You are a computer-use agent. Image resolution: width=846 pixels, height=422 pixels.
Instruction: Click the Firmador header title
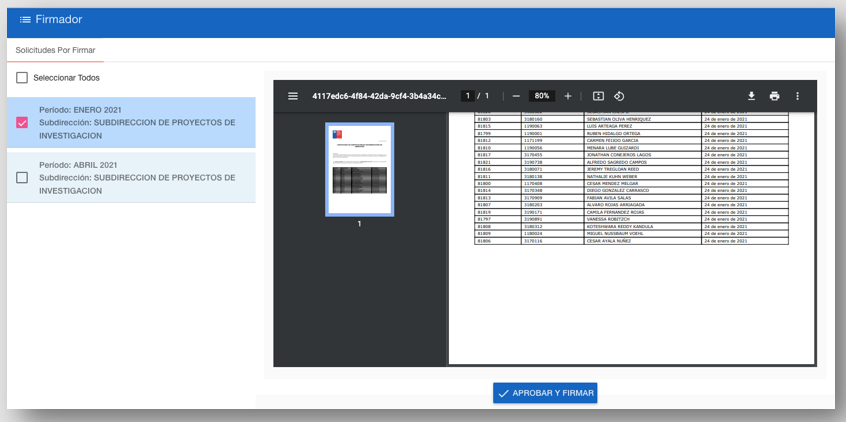tap(59, 19)
